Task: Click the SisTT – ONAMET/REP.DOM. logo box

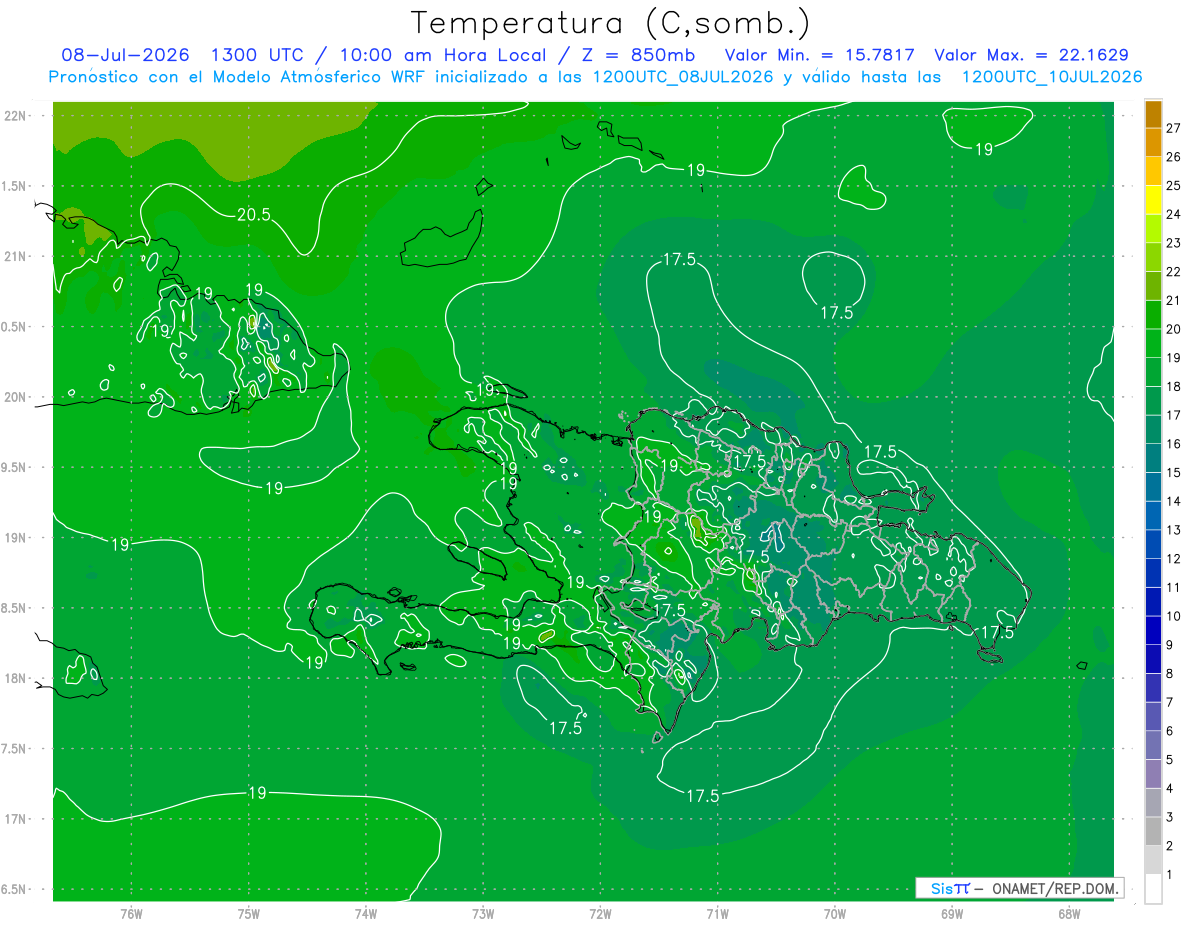Action: (x=1019, y=888)
